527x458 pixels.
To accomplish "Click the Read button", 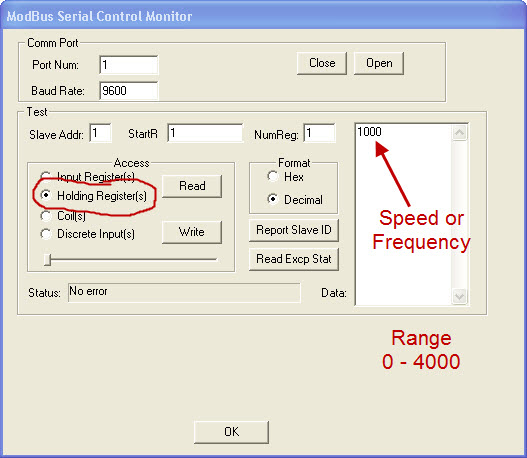I will [192, 186].
